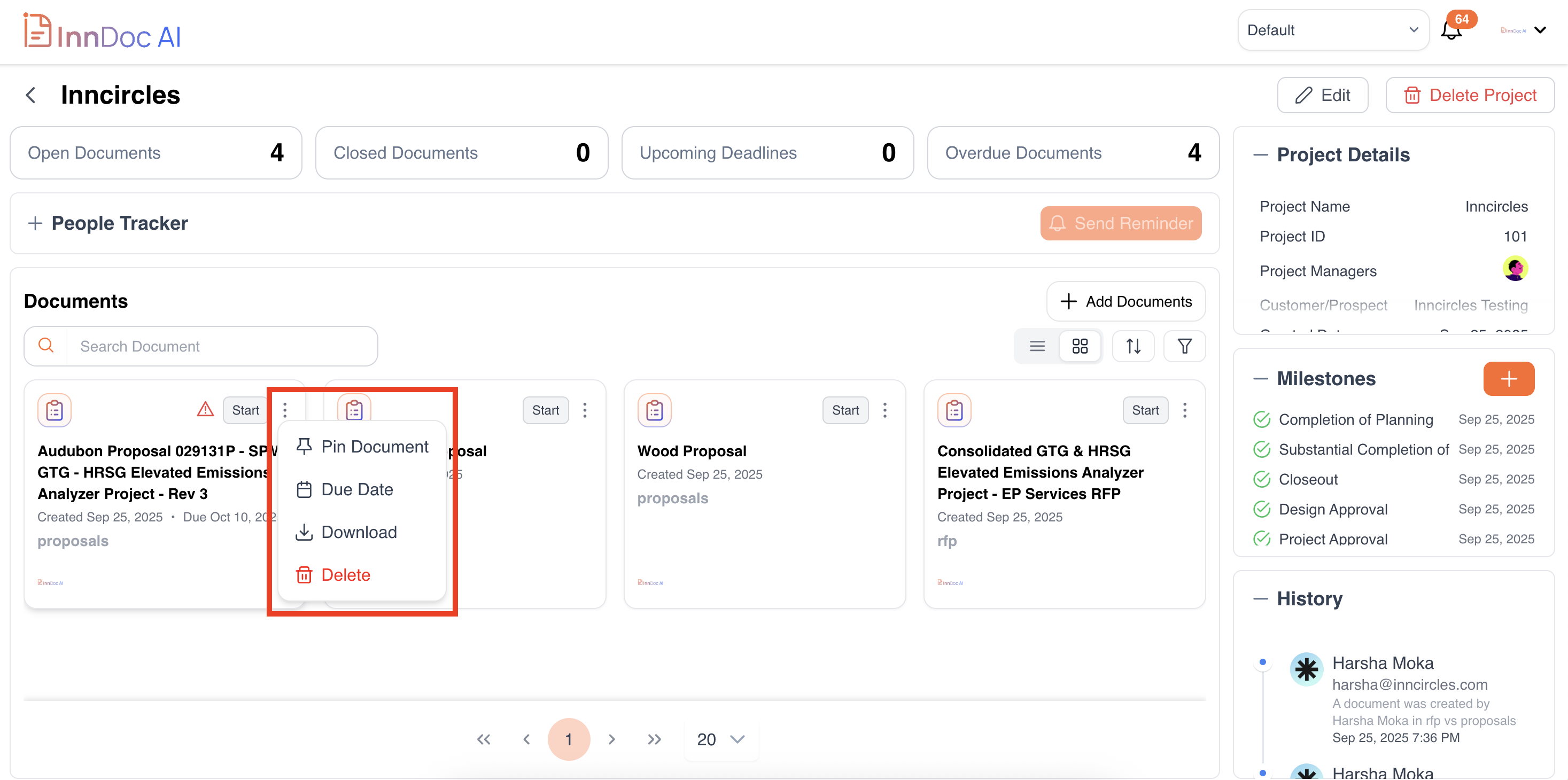Open the Default workspace dropdown

(1332, 30)
